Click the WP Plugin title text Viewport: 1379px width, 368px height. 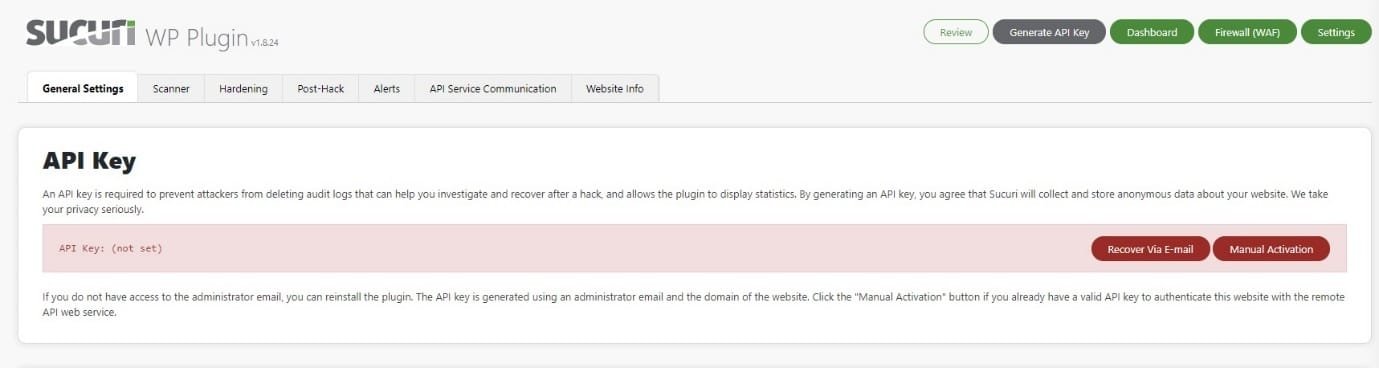[198, 36]
